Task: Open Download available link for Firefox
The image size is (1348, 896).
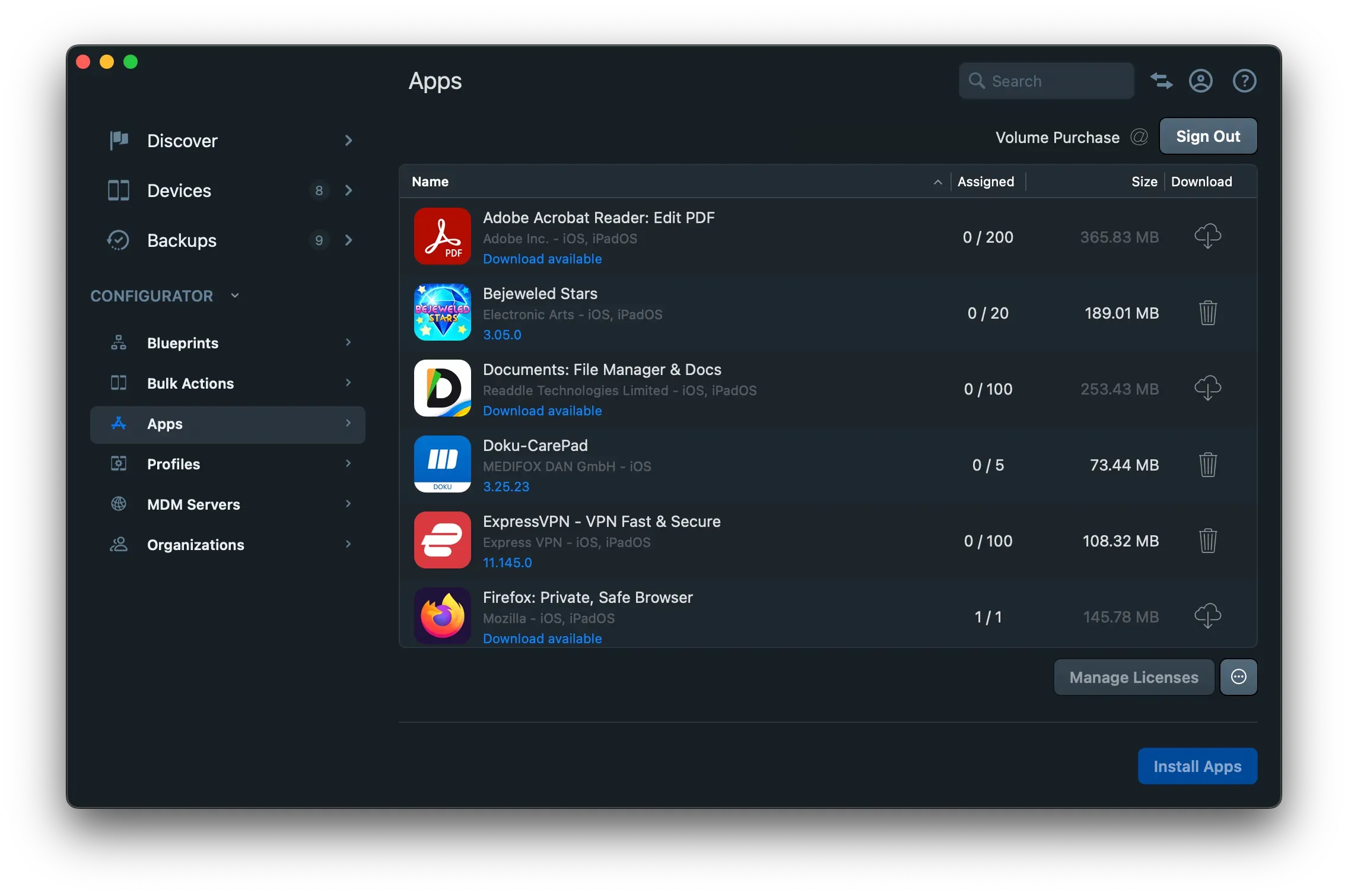Action: coord(542,638)
